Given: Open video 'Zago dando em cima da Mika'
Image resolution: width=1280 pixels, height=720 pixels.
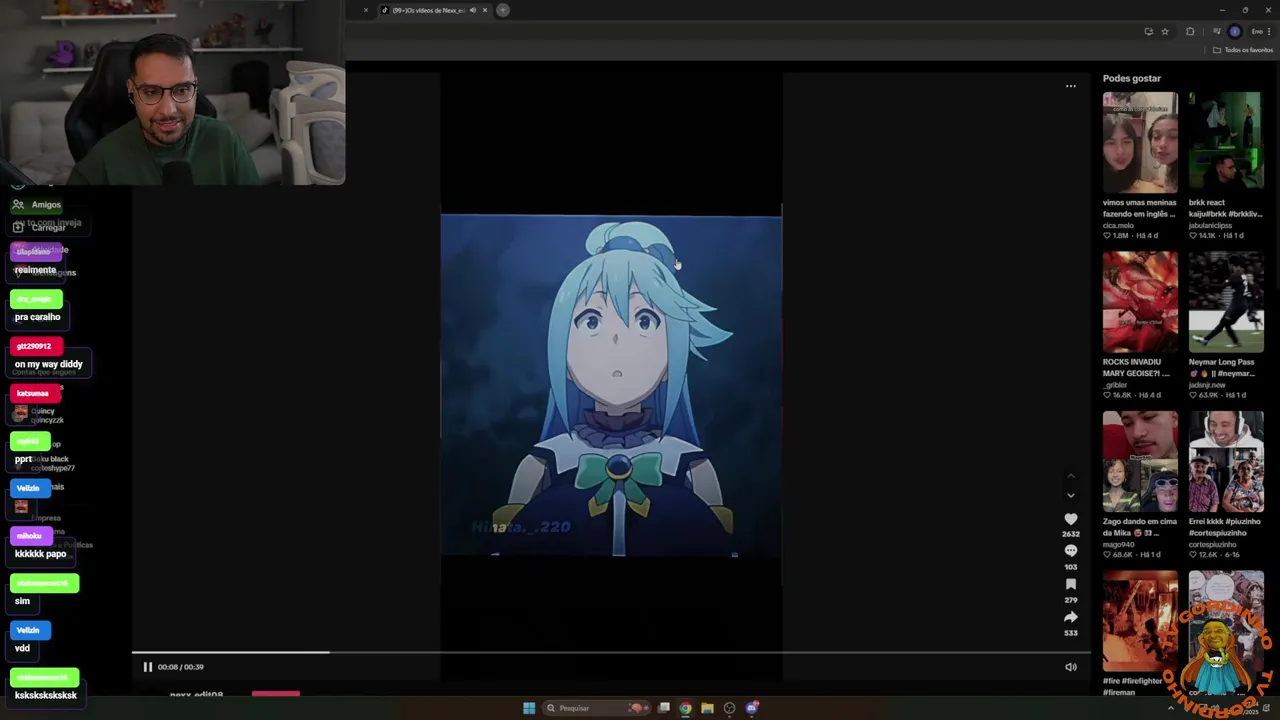Looking at the screenshot, I should [x=1140, y=462].
